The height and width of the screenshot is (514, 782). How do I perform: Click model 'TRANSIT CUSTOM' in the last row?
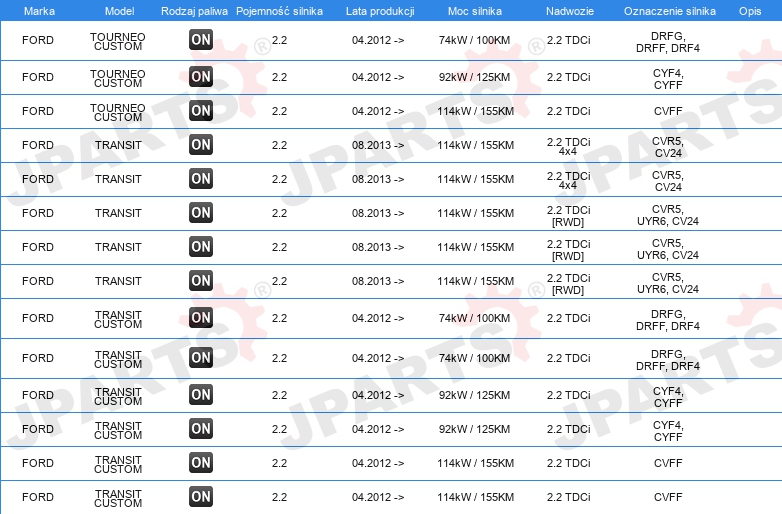[x=118, y=498]
